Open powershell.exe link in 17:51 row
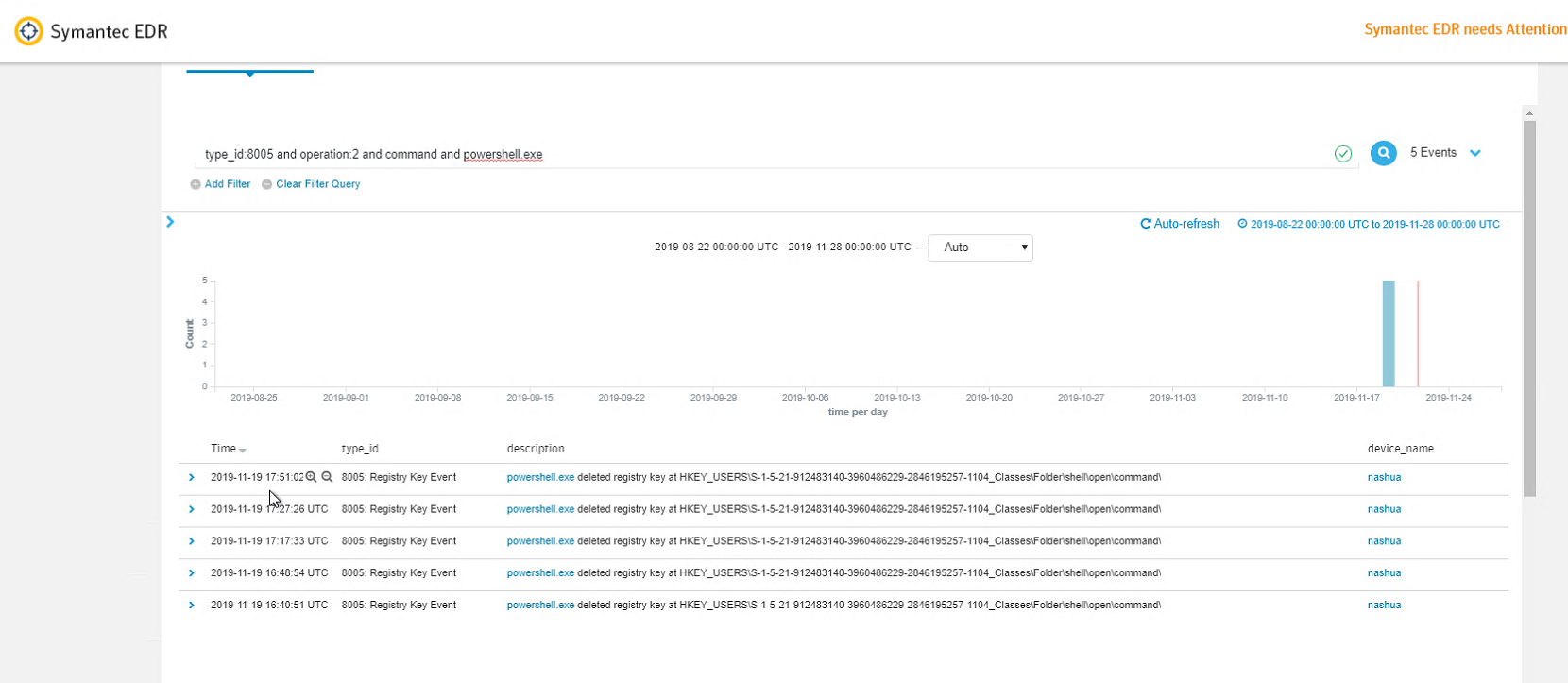The height and width of the screenshot is (683, 1568). (540, 477)
